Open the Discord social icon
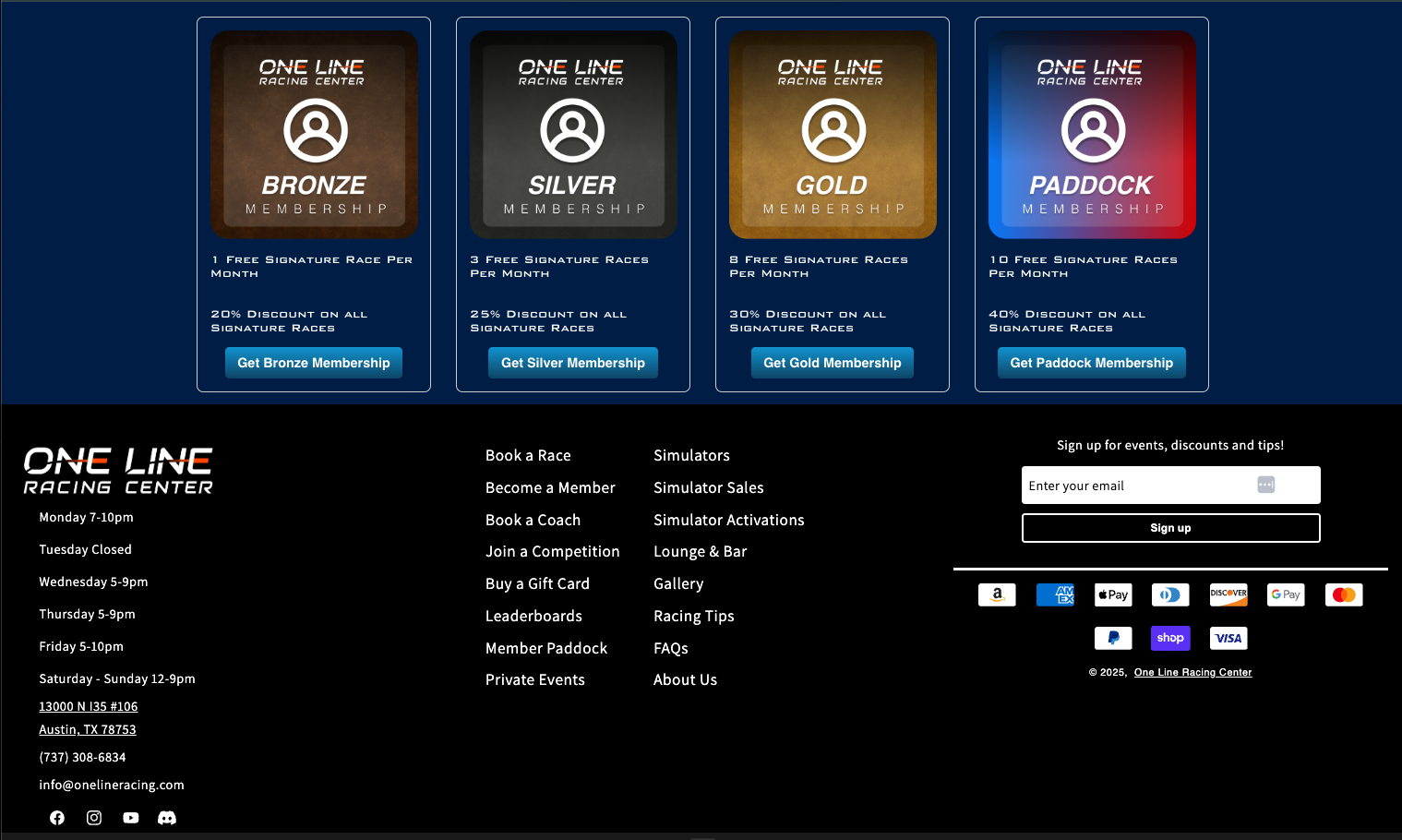1402x840 pixels. pyautogui.click(x=167, y=818)
